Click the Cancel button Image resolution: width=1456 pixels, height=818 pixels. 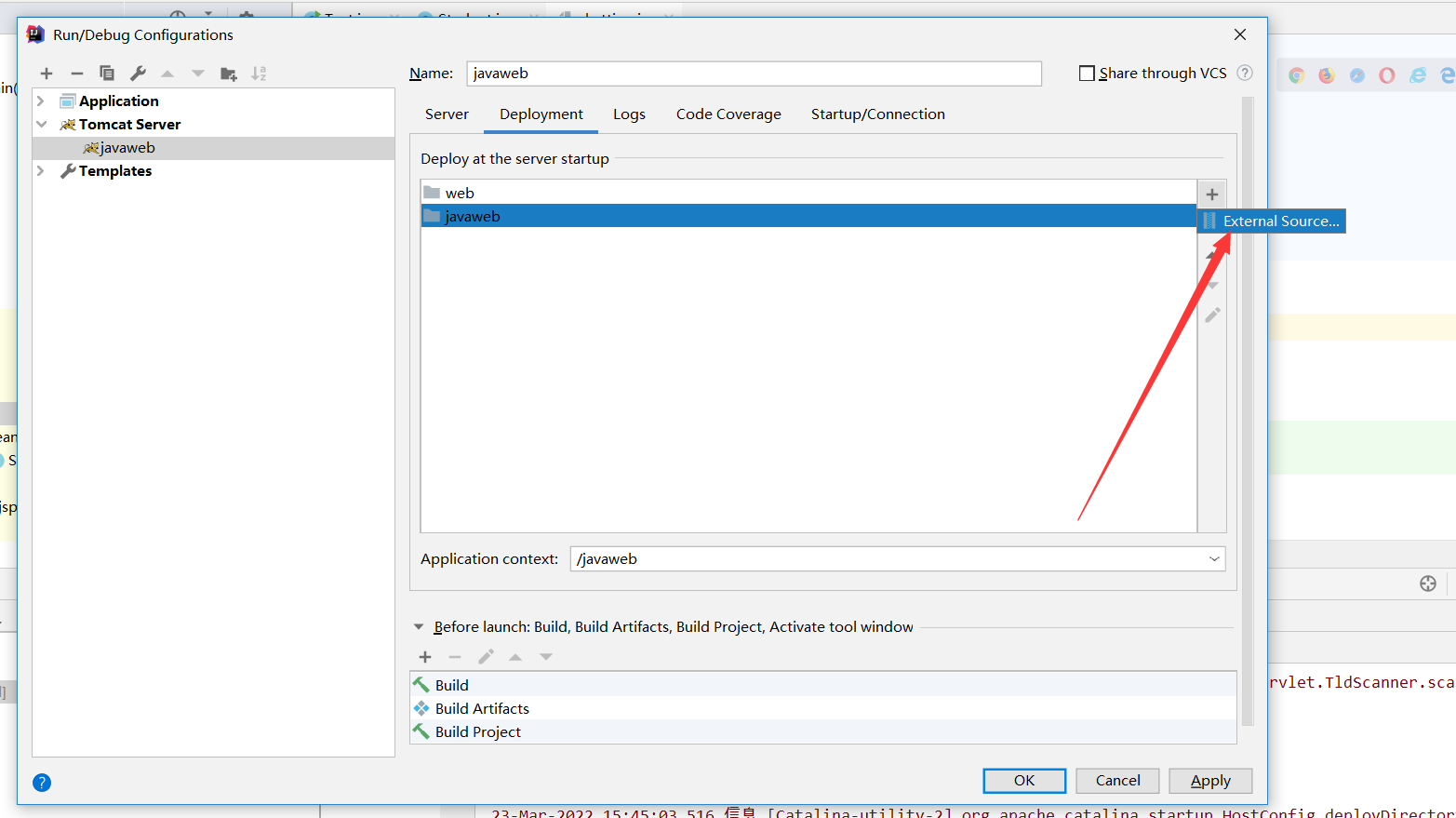coord(1117,780)
